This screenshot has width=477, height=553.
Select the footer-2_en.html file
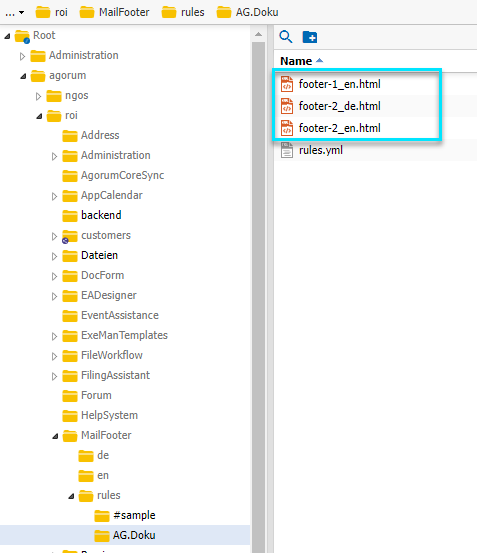(x=339, y=128)
